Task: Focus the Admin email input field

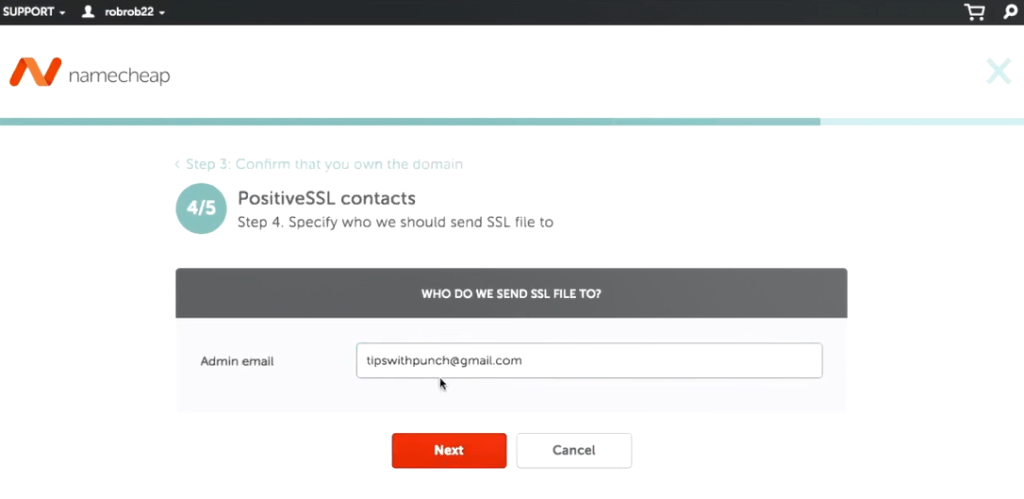Action: pyautogui.click(x=589, y=361)
